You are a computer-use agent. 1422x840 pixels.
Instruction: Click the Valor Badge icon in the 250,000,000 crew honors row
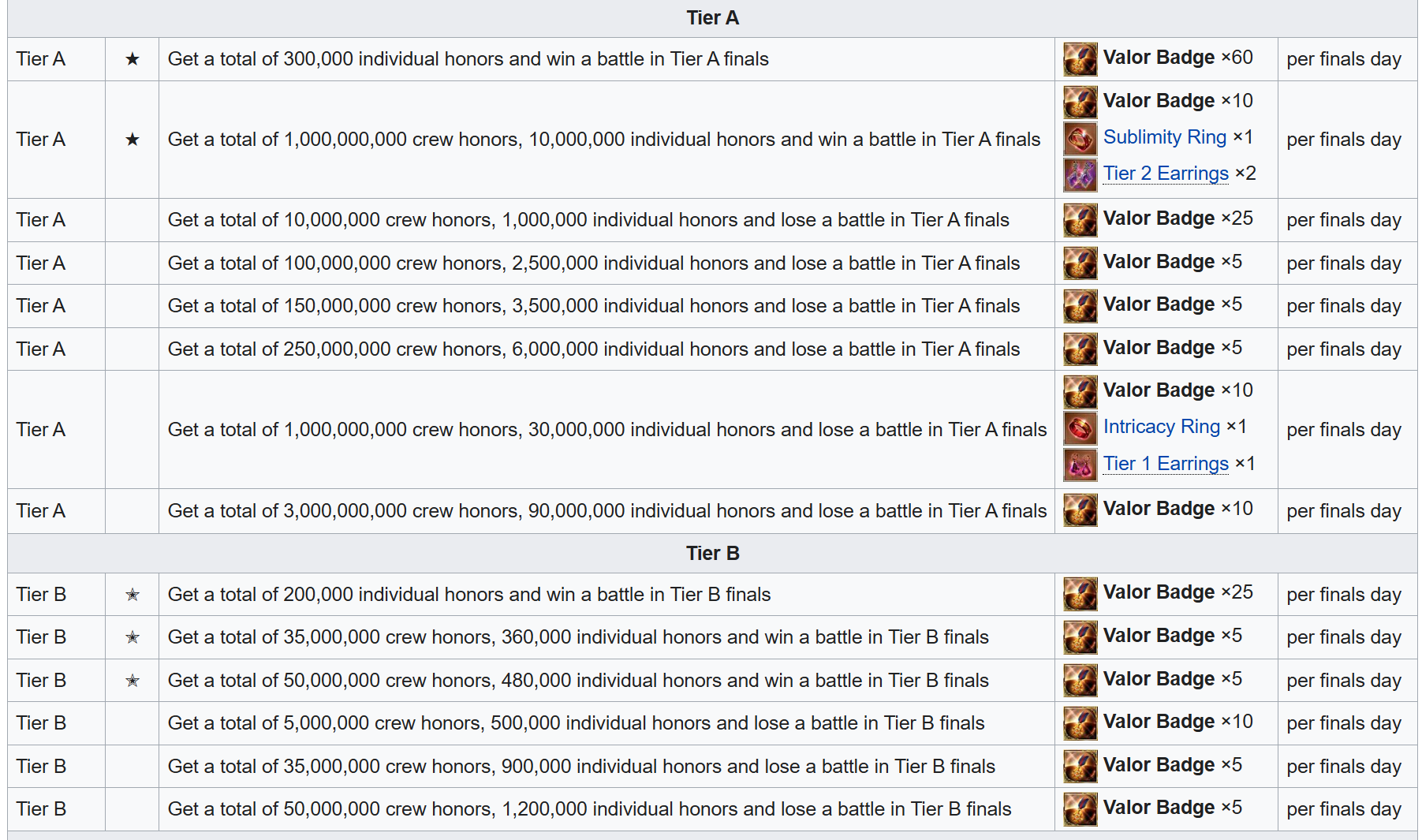point(1080,349)
